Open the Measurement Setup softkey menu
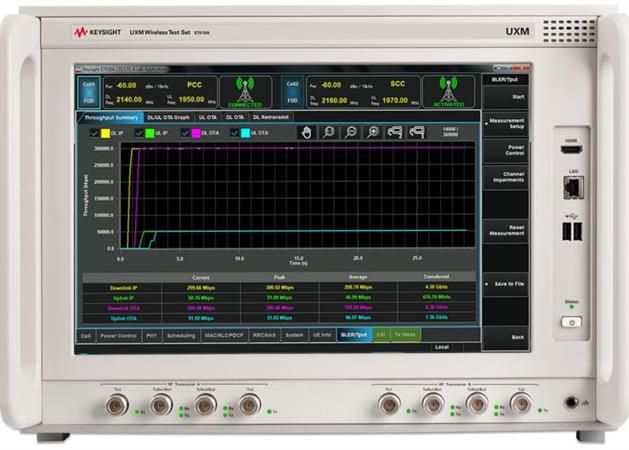Viewport: 629px width, 450px height. 505,124
